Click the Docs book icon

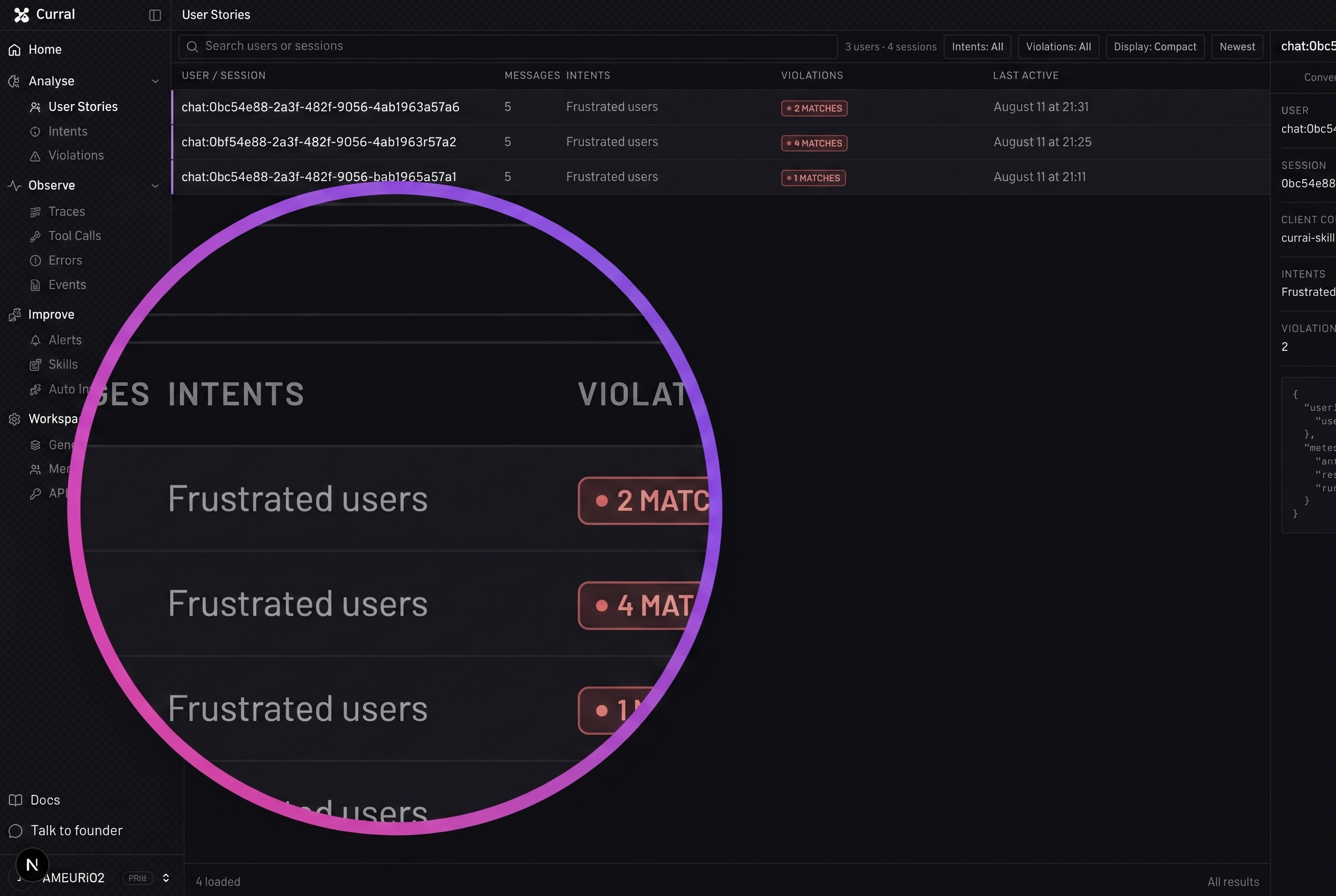coord(15,800)
